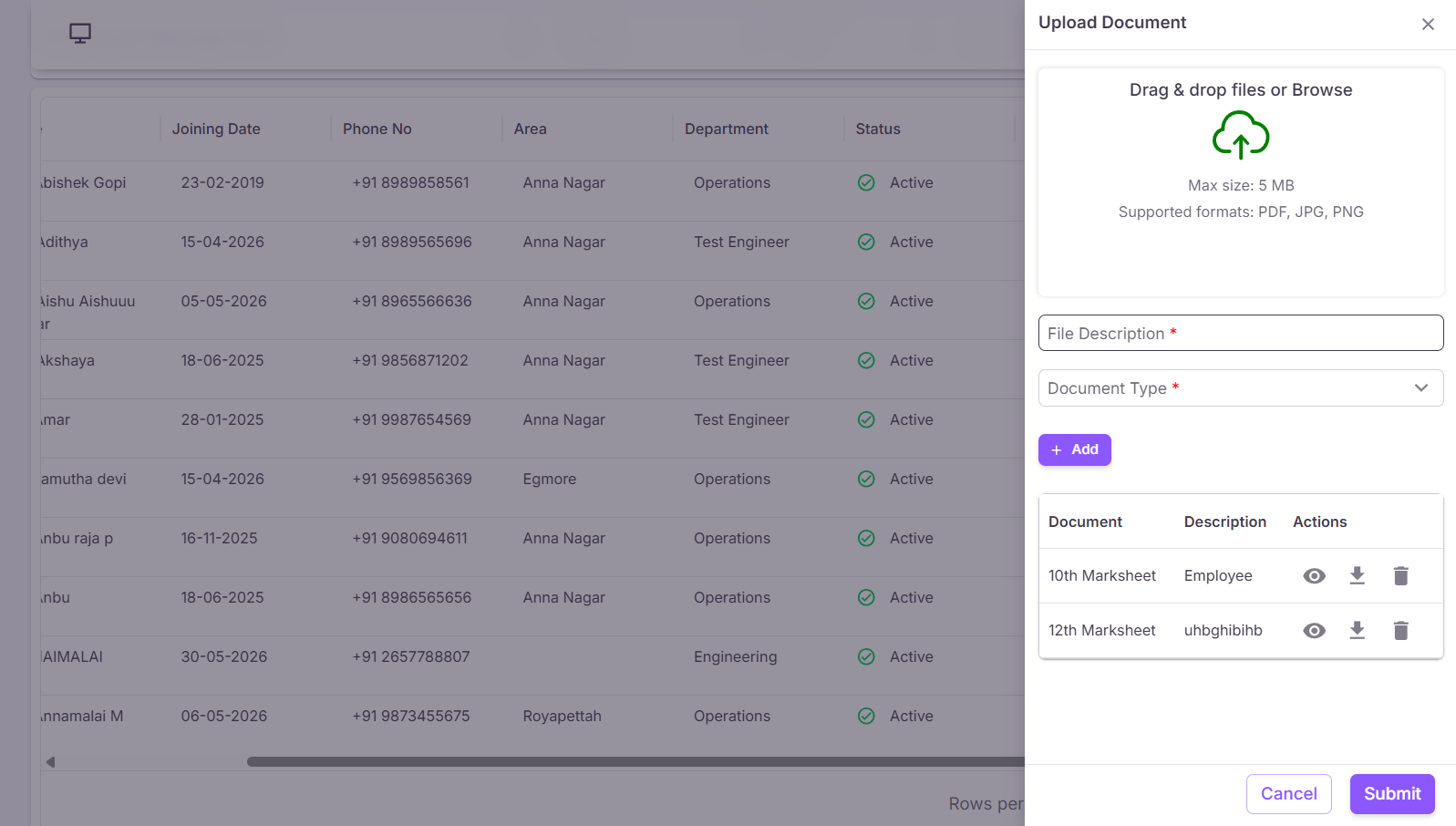Click the horizontal table scrollbar
This screenshot has height=826, width=1456.
(x=635, y=761)
